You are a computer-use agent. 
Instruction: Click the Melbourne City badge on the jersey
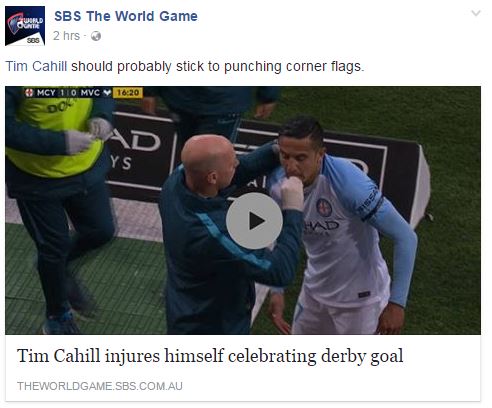(324, 208)
